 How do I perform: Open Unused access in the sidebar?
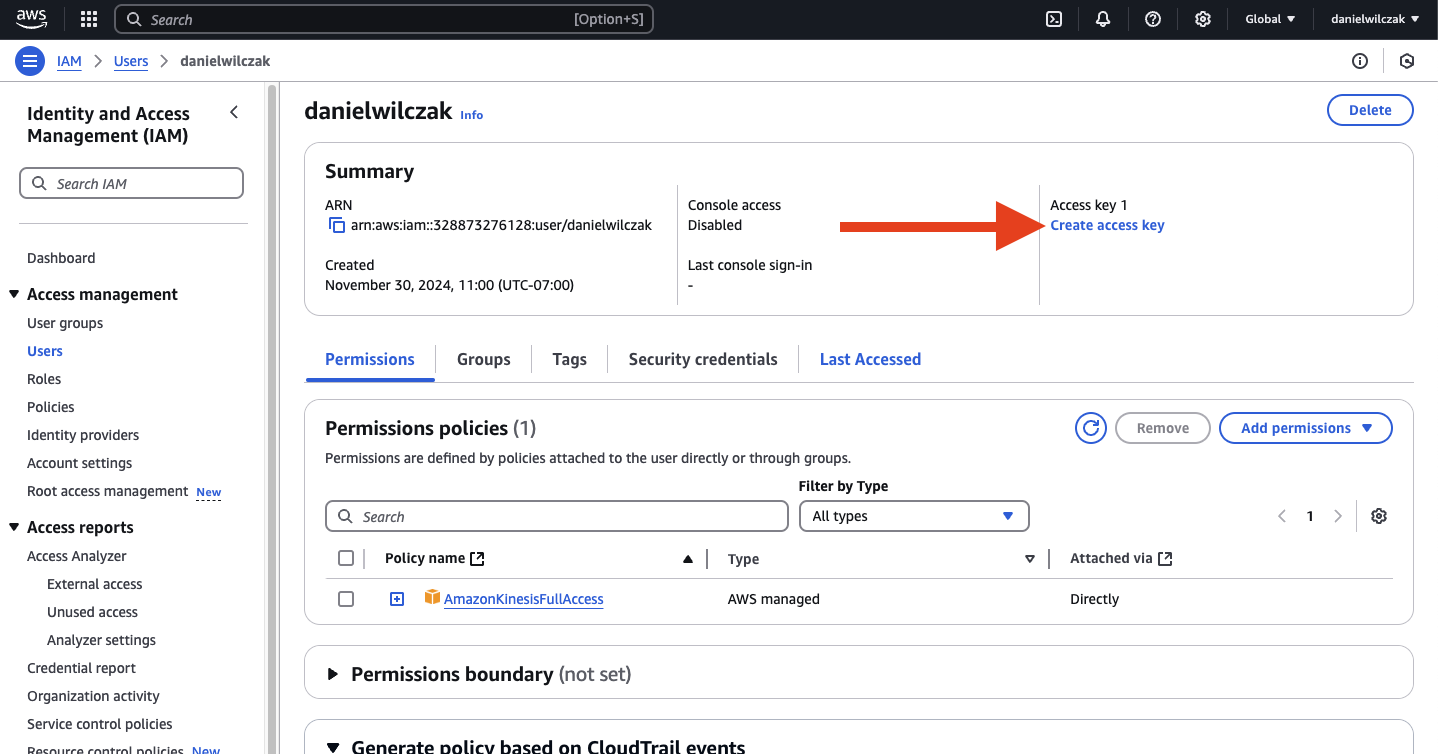coord(92,612)
